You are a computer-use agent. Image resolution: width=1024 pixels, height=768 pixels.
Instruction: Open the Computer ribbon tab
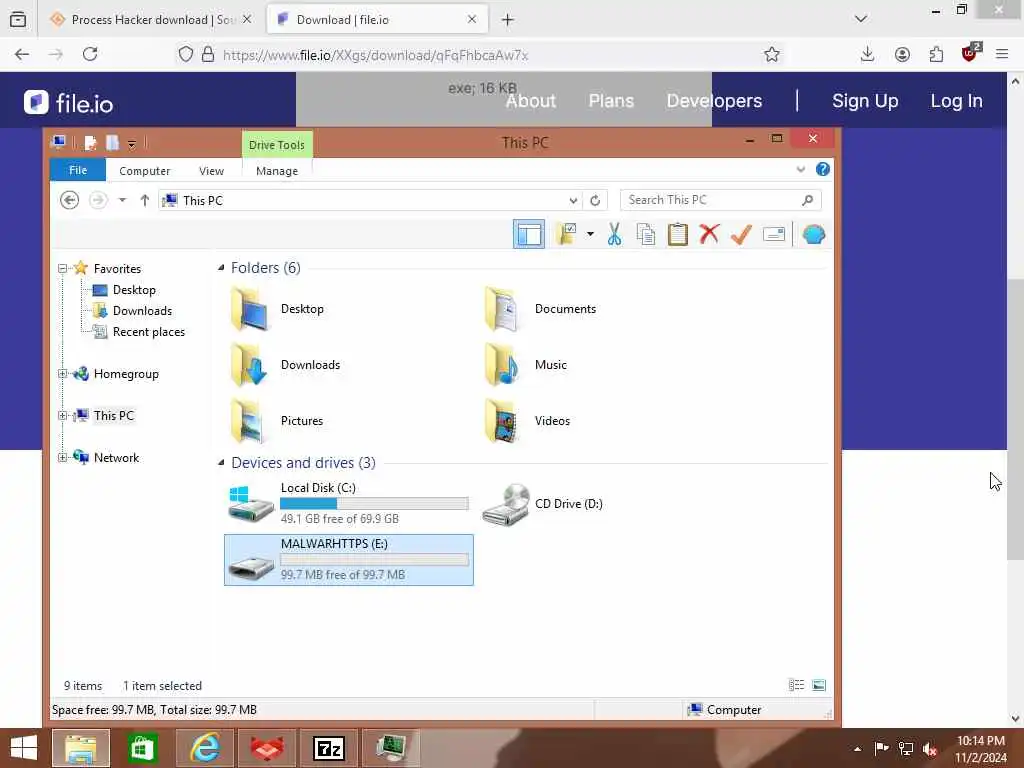144,170
